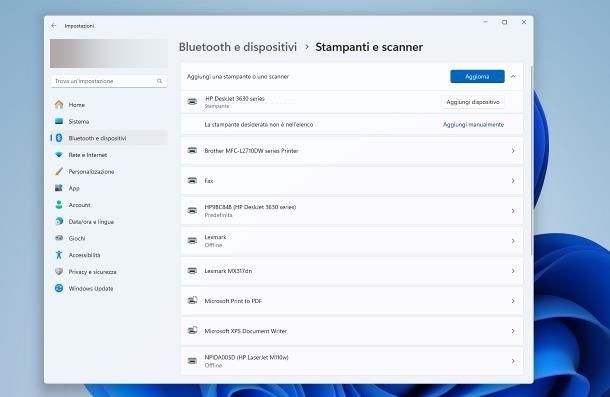Image resolution: width=610 pixels, height=397 pixels.
Task: Select Giochi in the sidebar
Action: tap(109, 238)
